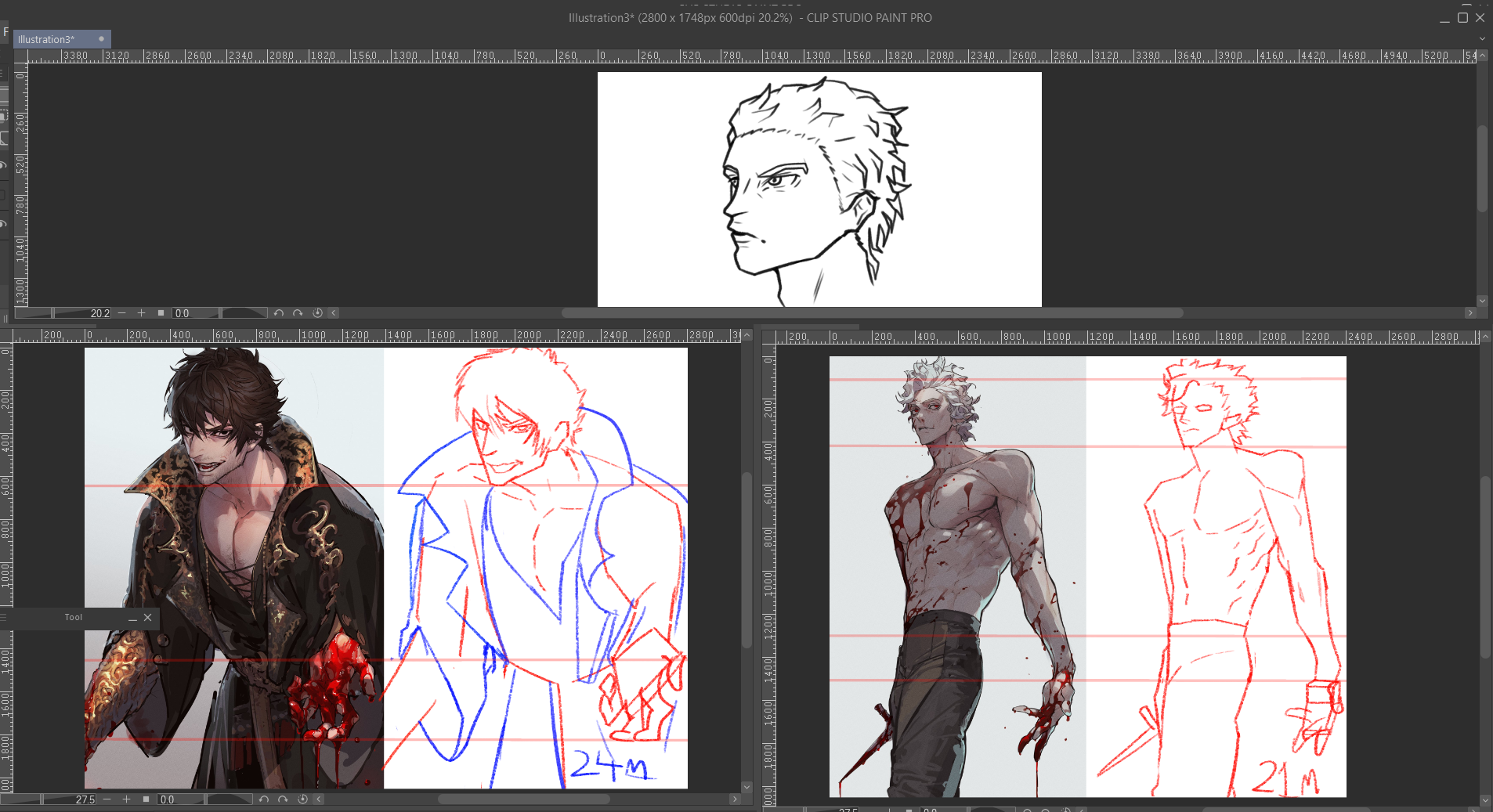Screen dimensions: 1493x812
Task: Adjust top canvas zoom slider at 20.2
Action: 63,313
